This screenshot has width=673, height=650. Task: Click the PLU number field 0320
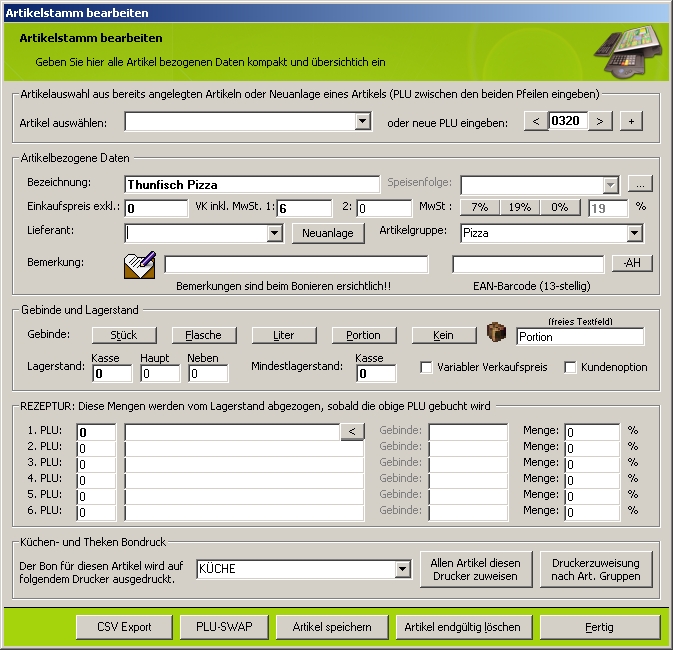tap(568, 121)
